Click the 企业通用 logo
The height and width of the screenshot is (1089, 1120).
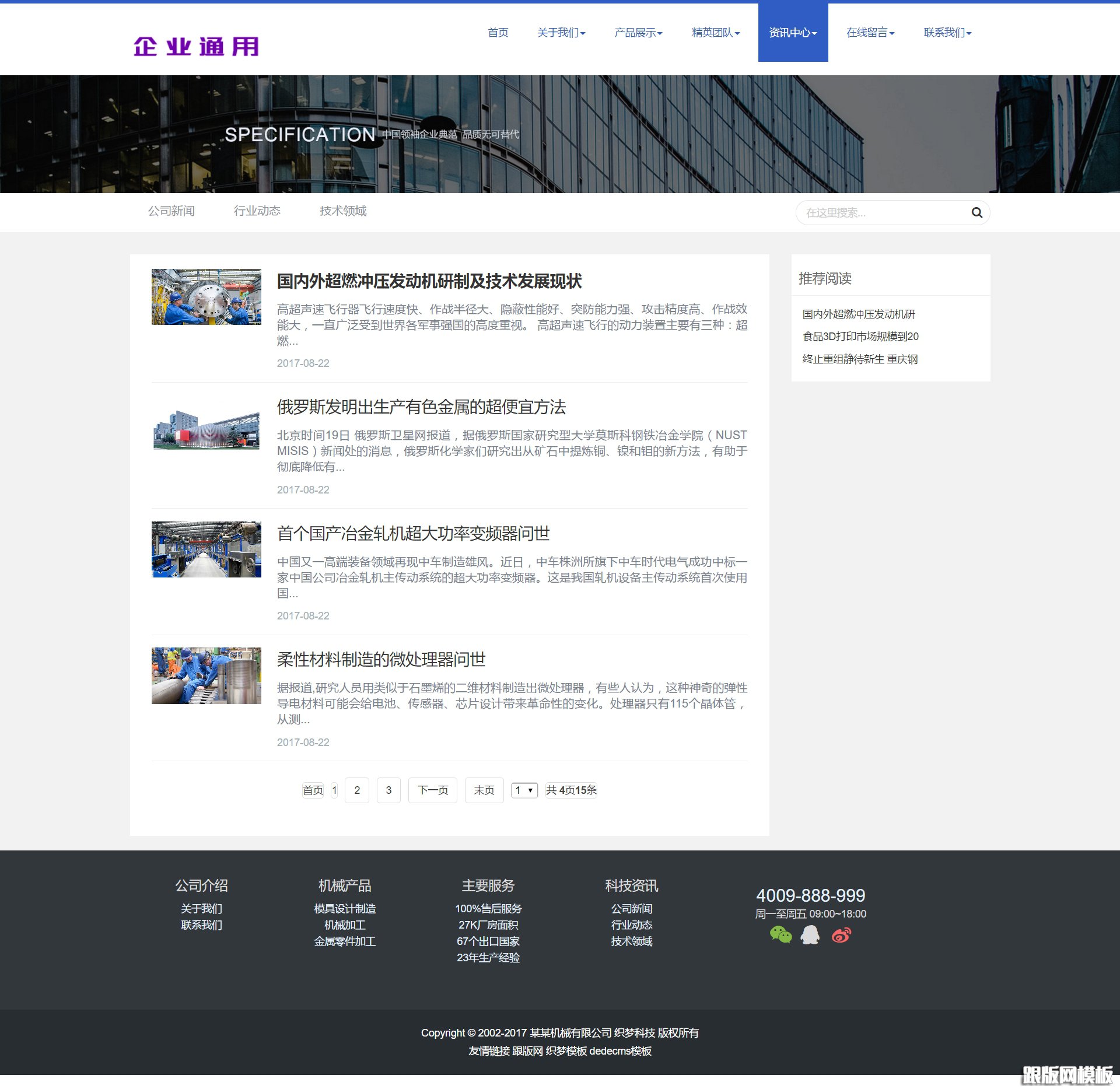[196, 47]
